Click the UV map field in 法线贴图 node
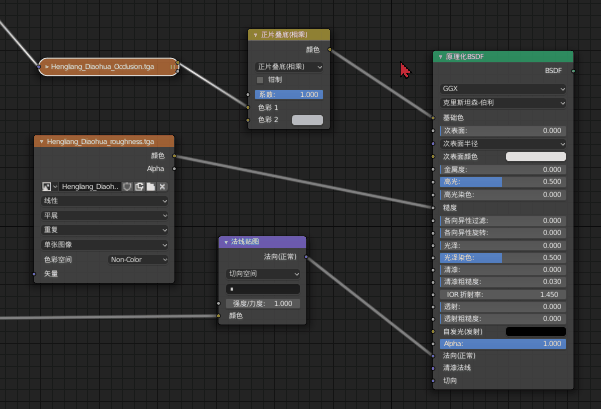This screenshot has width=601, height=409. tap(263, 289)
